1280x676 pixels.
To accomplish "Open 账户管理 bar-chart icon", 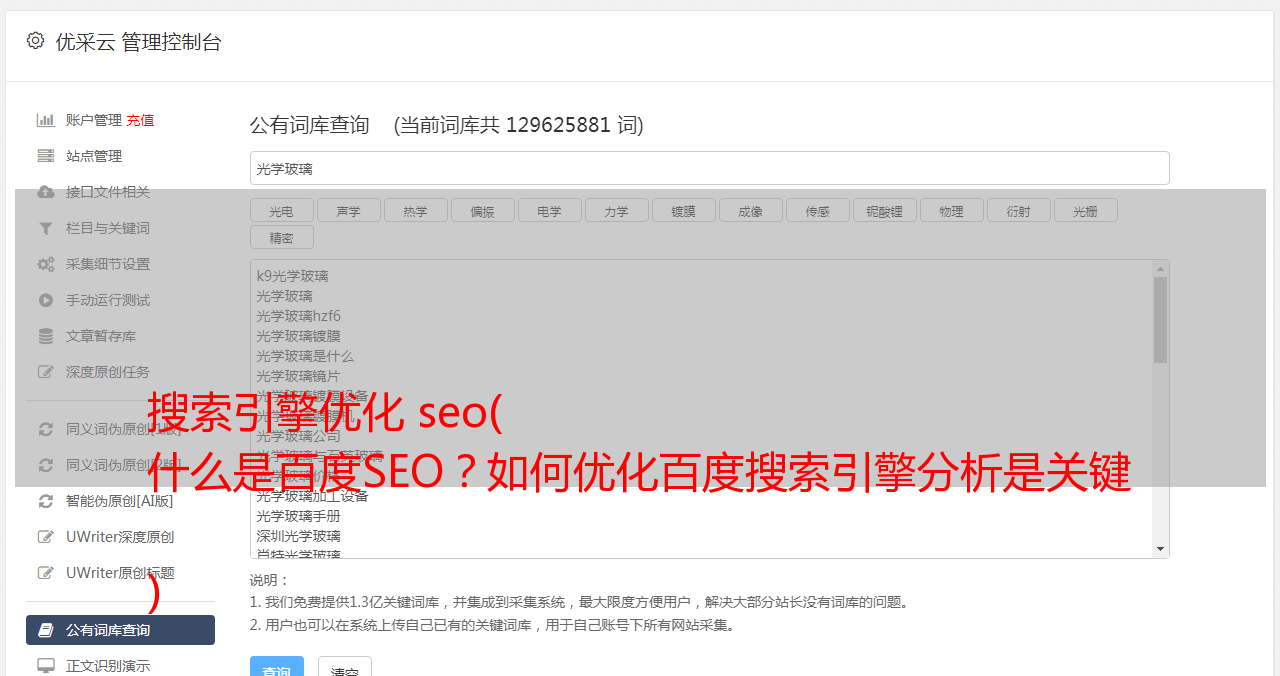I will coord(46,120).
